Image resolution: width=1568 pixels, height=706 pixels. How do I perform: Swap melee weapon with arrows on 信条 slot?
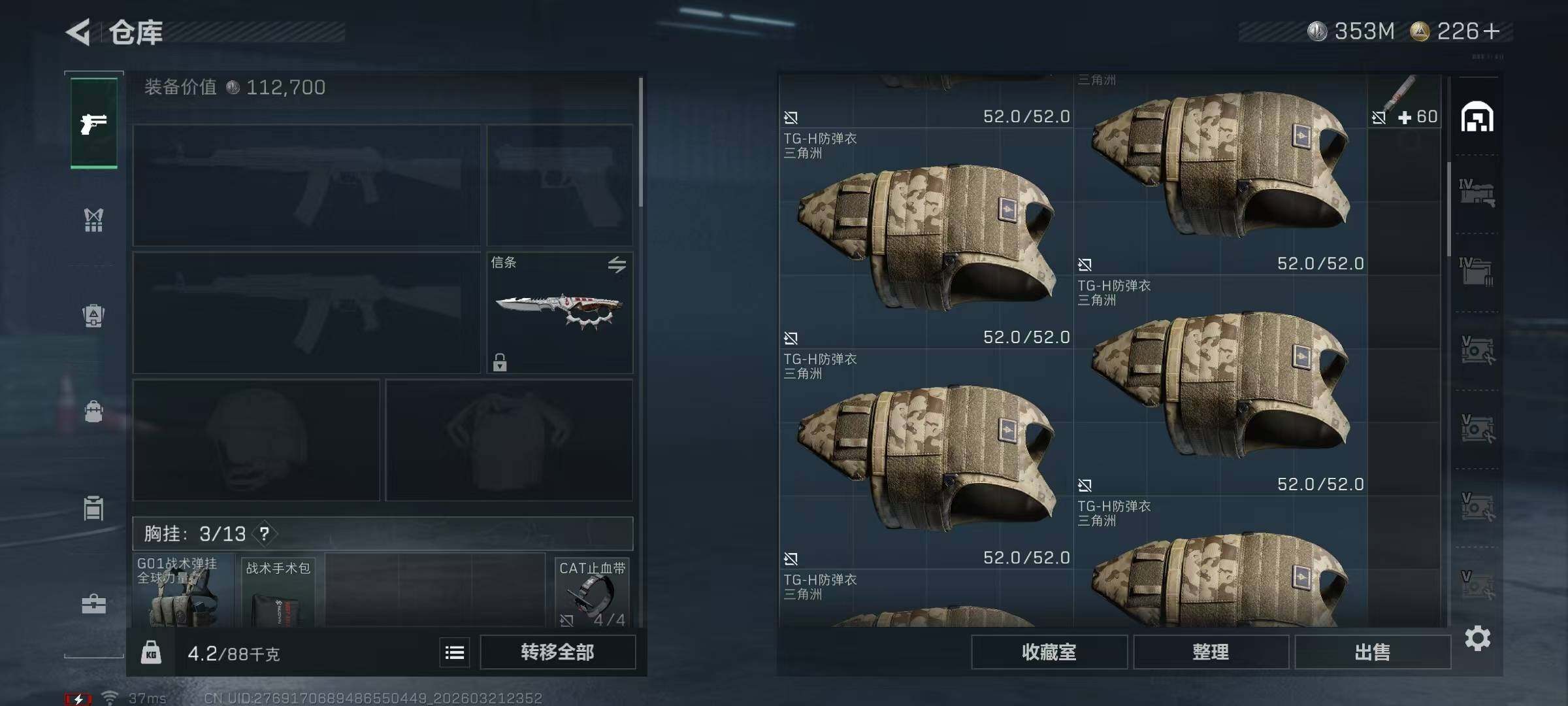click(x=617, y=265)
